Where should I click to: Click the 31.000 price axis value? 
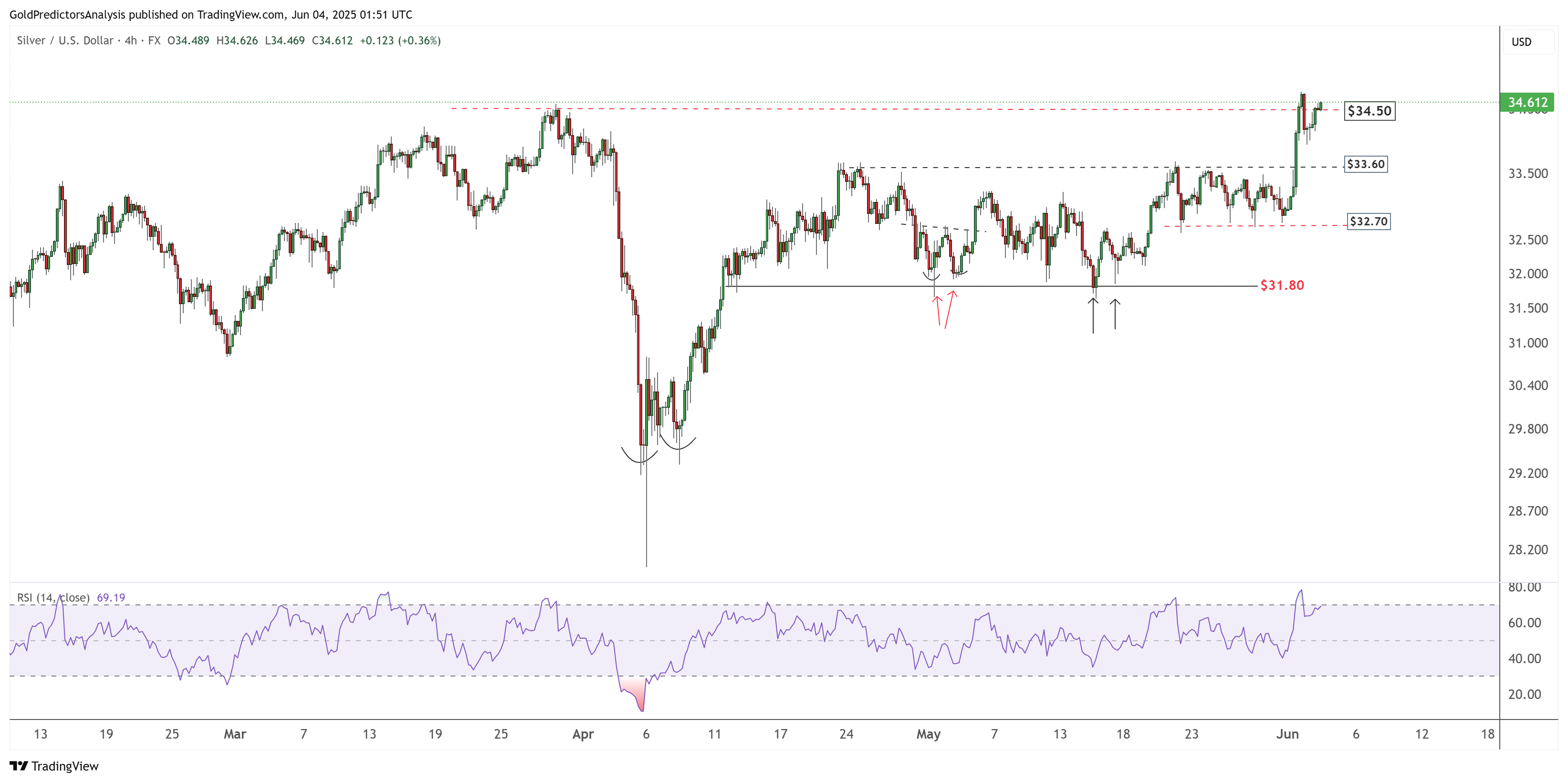point(1528,343)
